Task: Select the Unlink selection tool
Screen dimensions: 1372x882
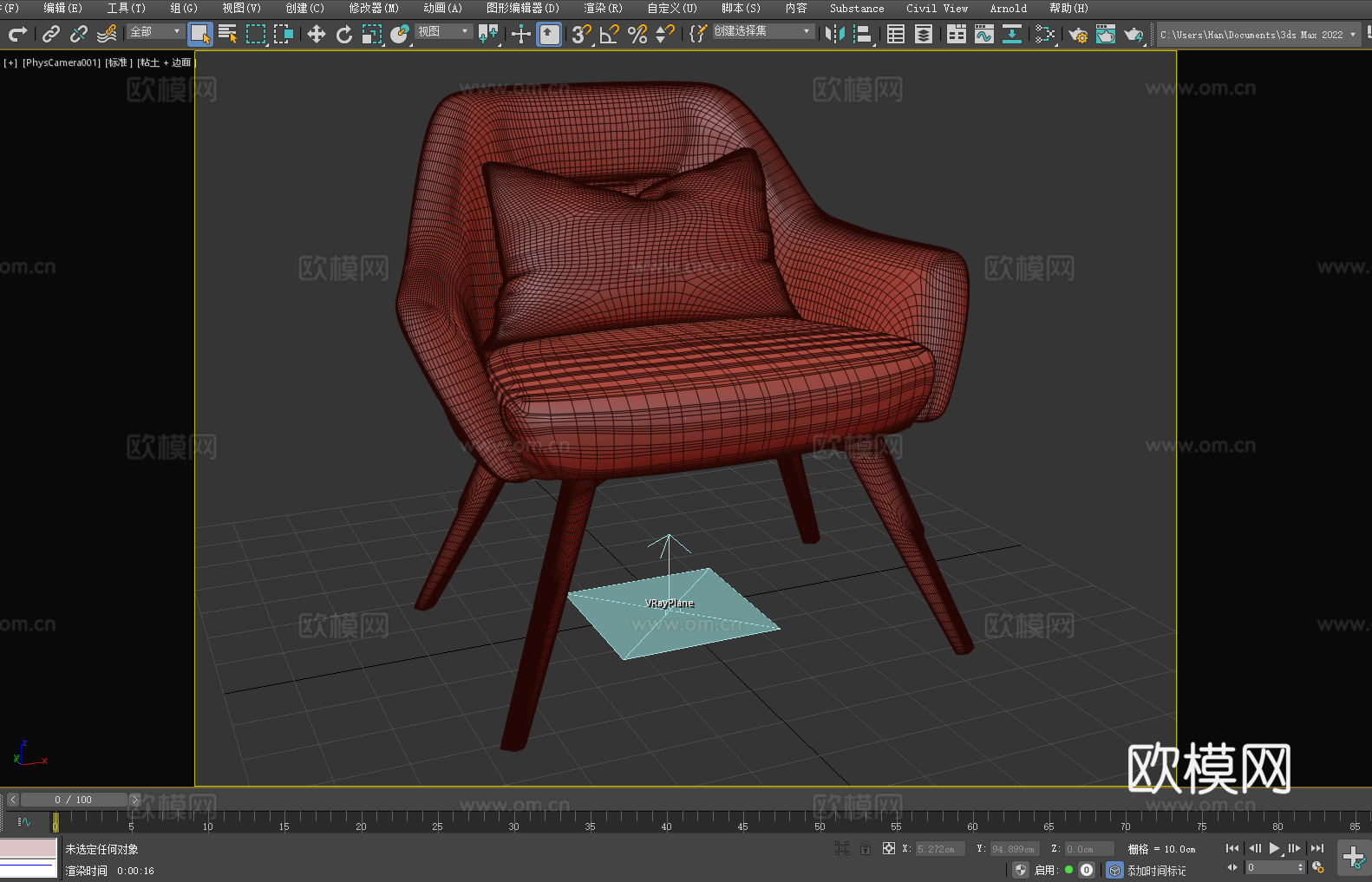Action: click(x=79, y=34)
